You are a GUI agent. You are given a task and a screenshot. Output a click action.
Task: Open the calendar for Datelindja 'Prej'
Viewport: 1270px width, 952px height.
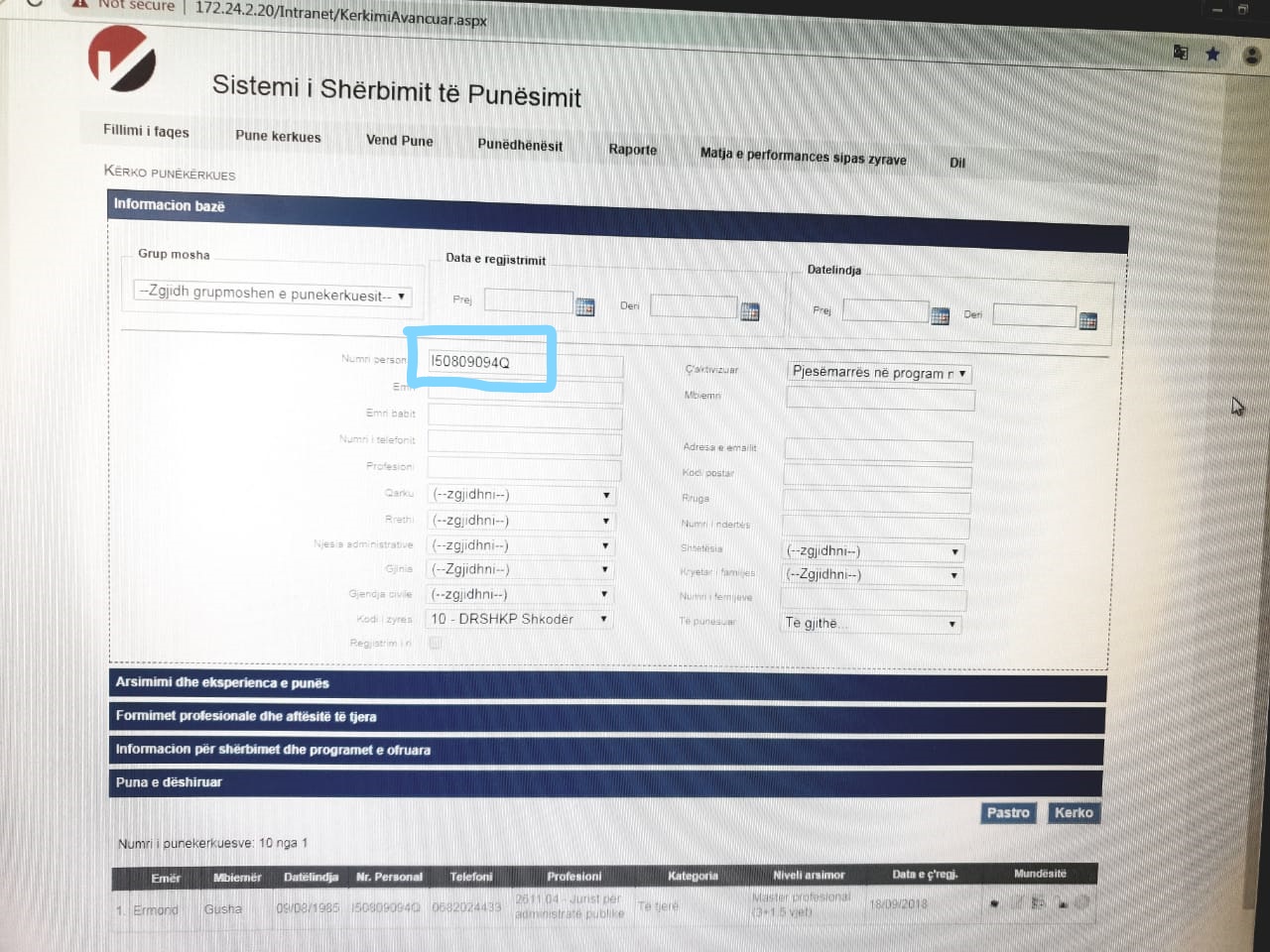pos(940,316)
